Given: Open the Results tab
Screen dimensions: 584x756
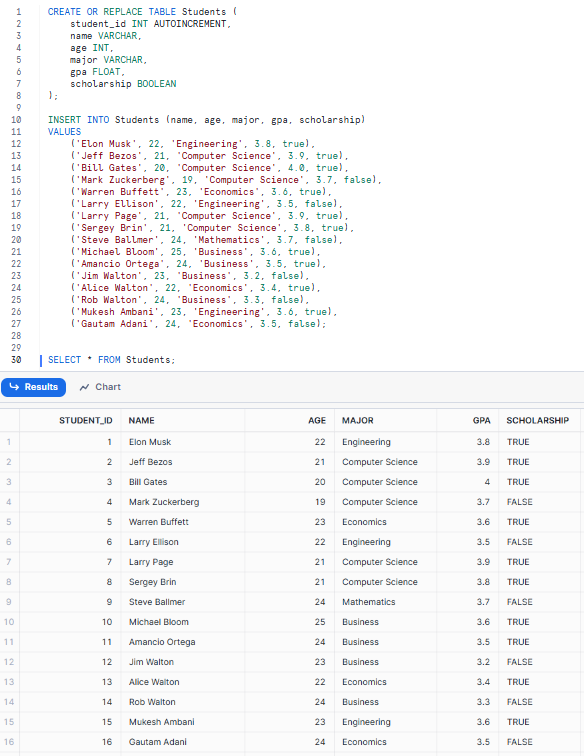Looking at the screenshot, I should 33,387.
